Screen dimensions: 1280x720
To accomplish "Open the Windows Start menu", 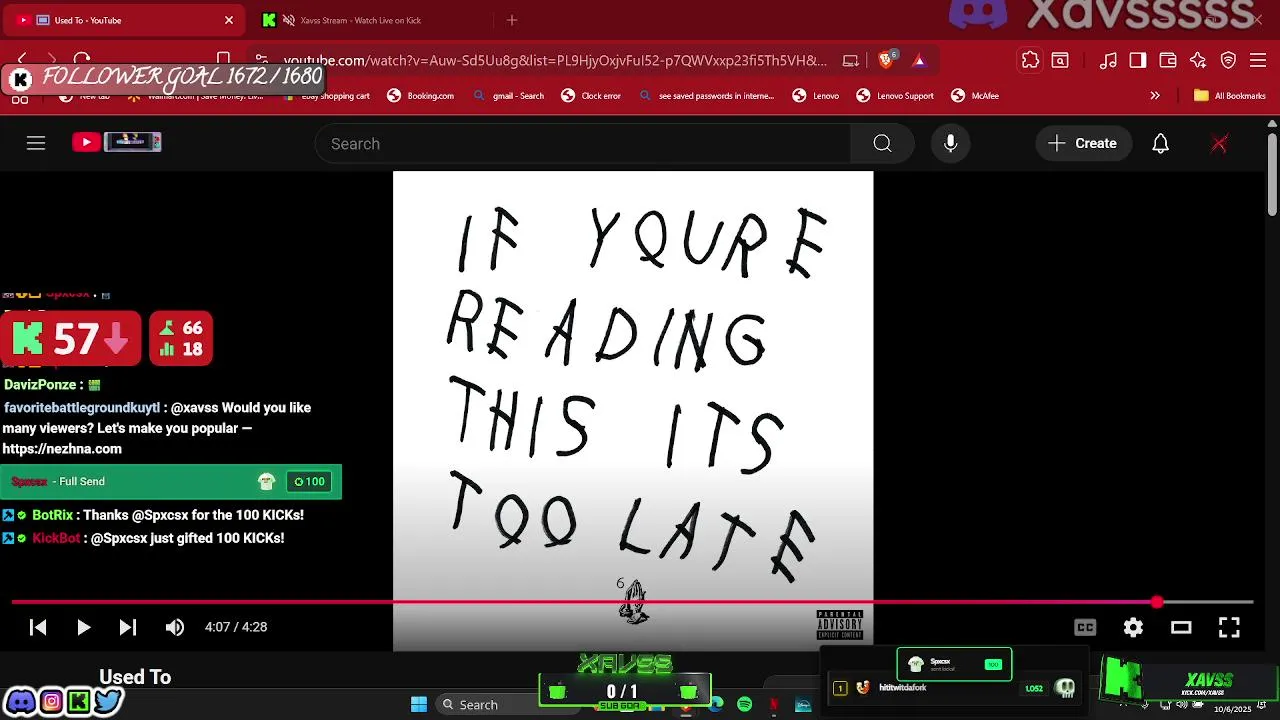I will (x=419, y=704).
